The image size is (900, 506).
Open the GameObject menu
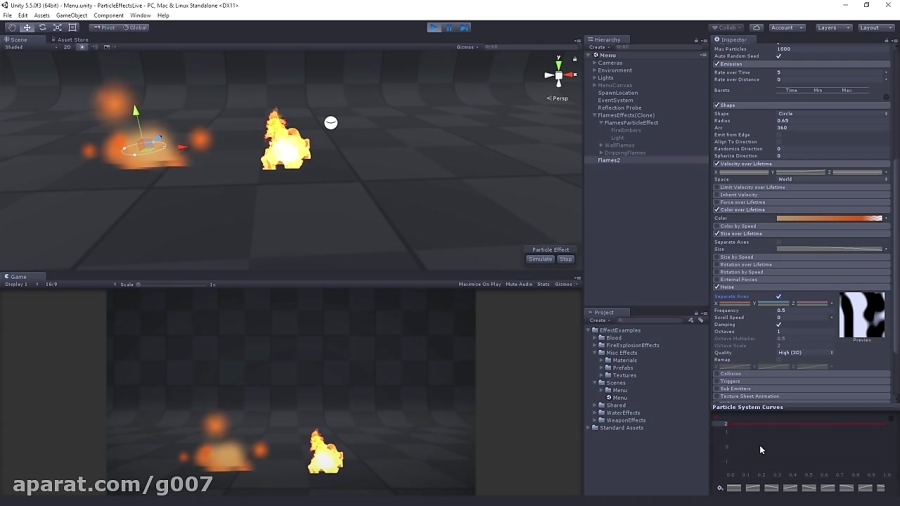click(72, 15)
